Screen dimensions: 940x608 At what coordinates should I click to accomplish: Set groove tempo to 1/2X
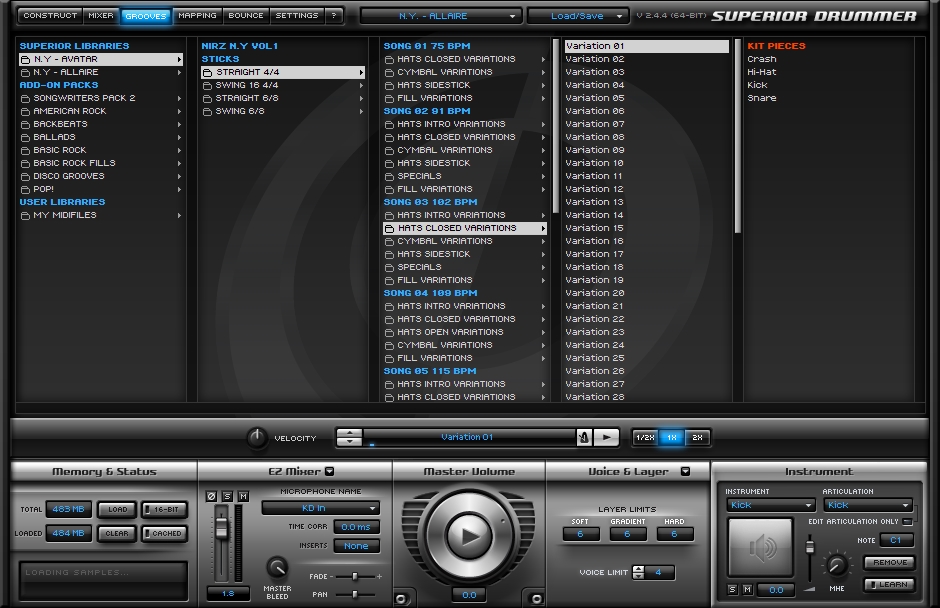click(x=645, y=438)
